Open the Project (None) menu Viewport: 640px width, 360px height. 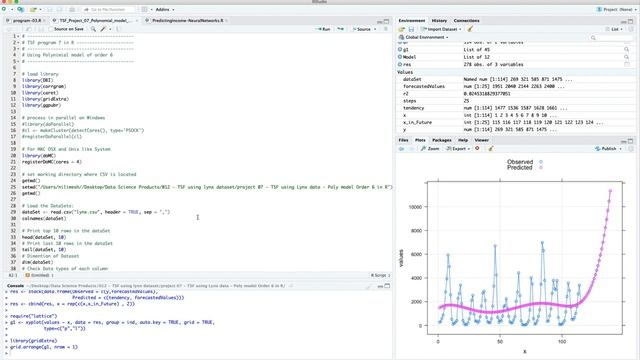tap(615, 9)
